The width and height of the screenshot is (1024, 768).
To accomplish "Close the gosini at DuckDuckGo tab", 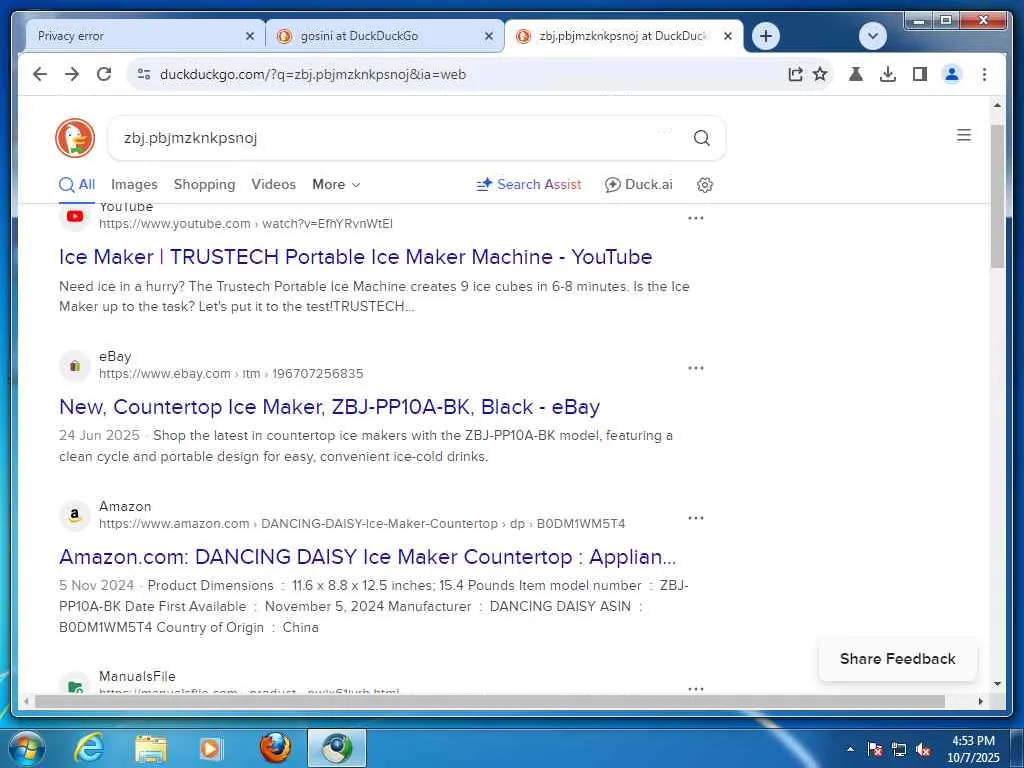I will [488, 37].
